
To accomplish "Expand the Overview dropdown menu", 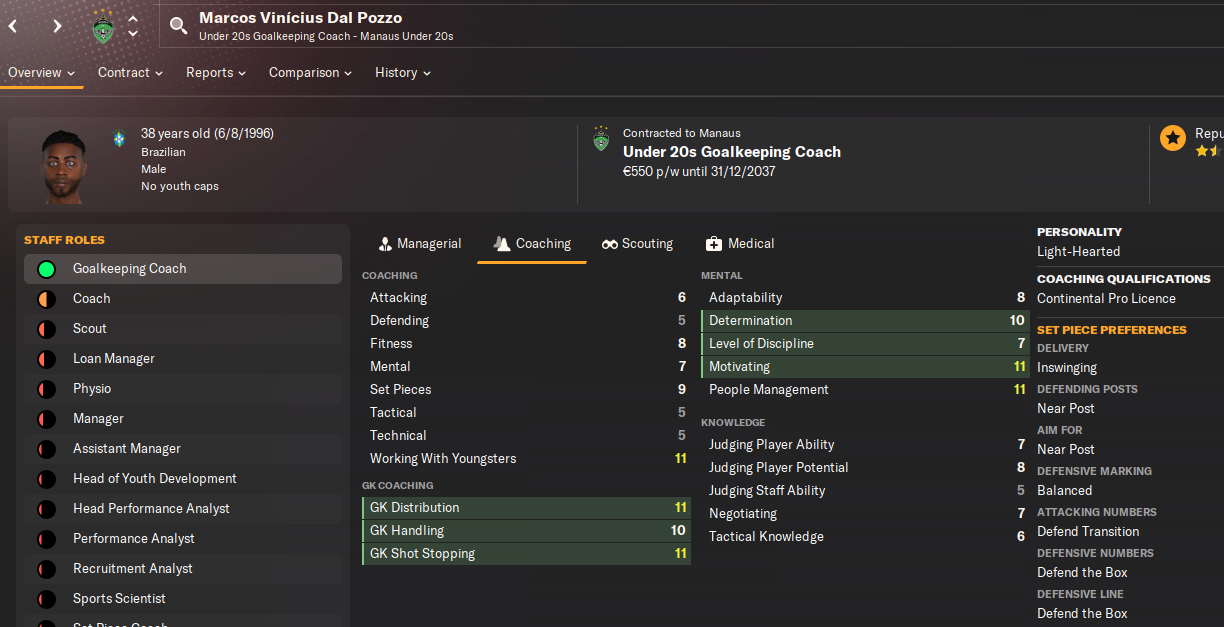I will coord(42,73).
